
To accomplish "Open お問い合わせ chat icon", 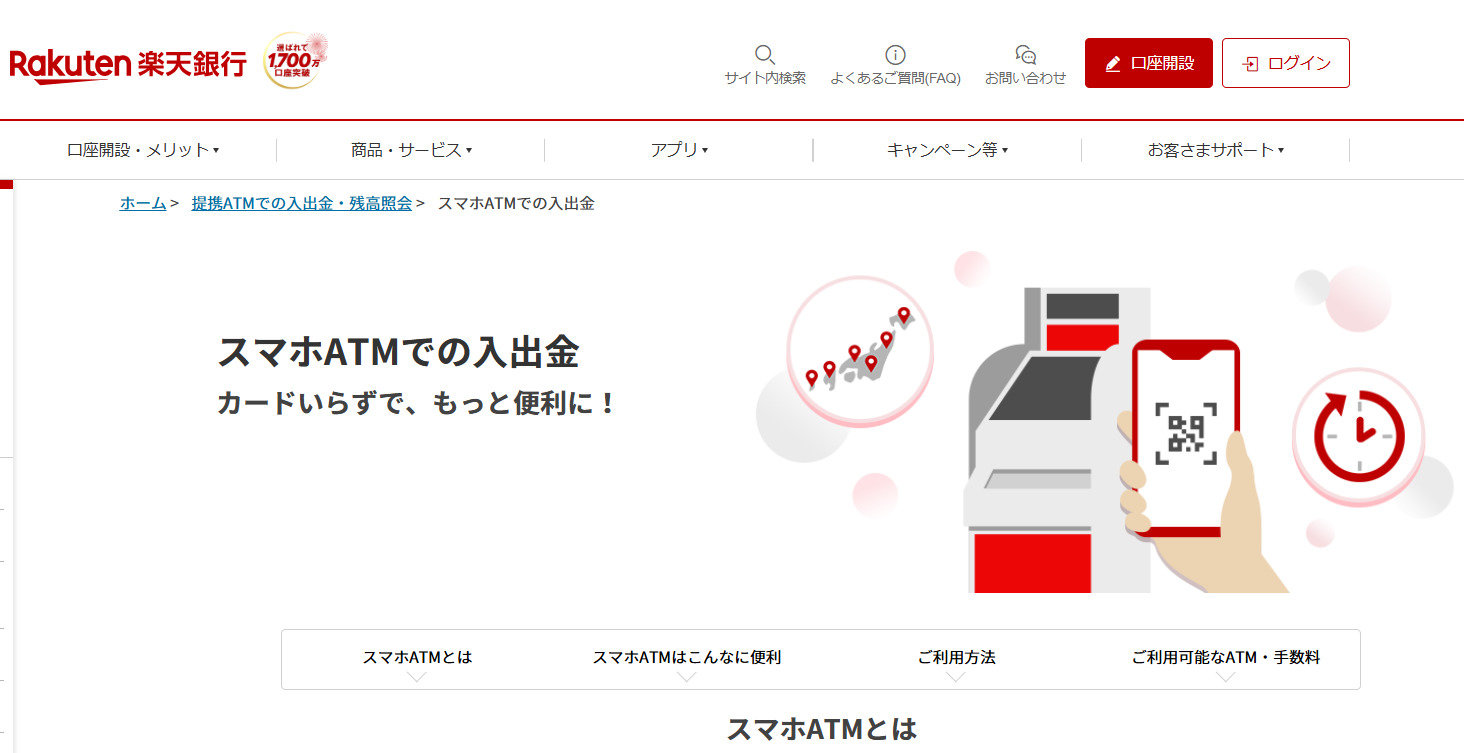I will [1025, 55].
